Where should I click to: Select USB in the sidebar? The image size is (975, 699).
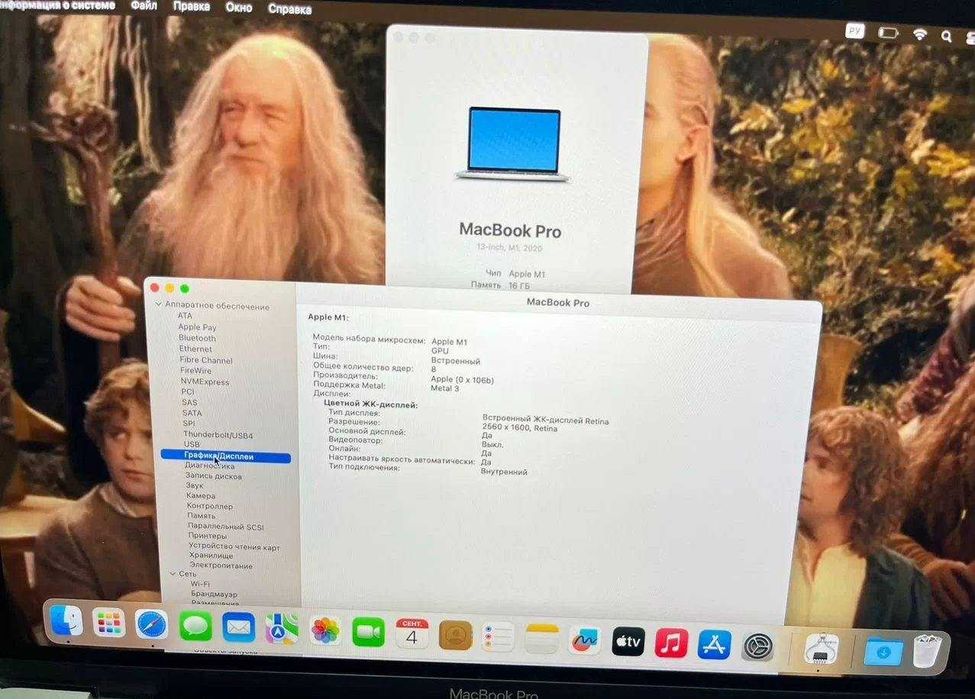click(192, 445)
